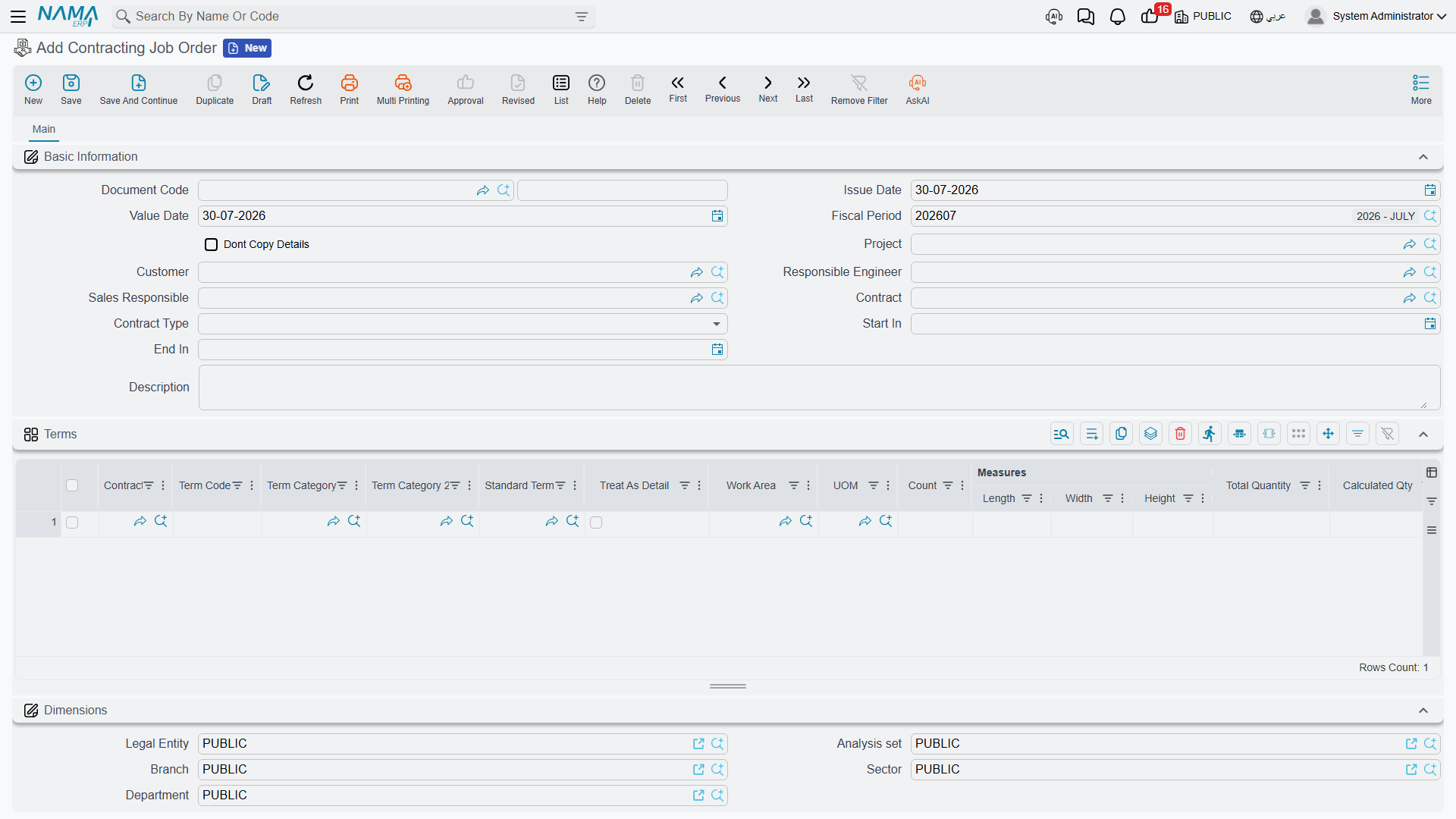Open the List view
Viewport: 1456px width, 819px height.
point(561,89)
